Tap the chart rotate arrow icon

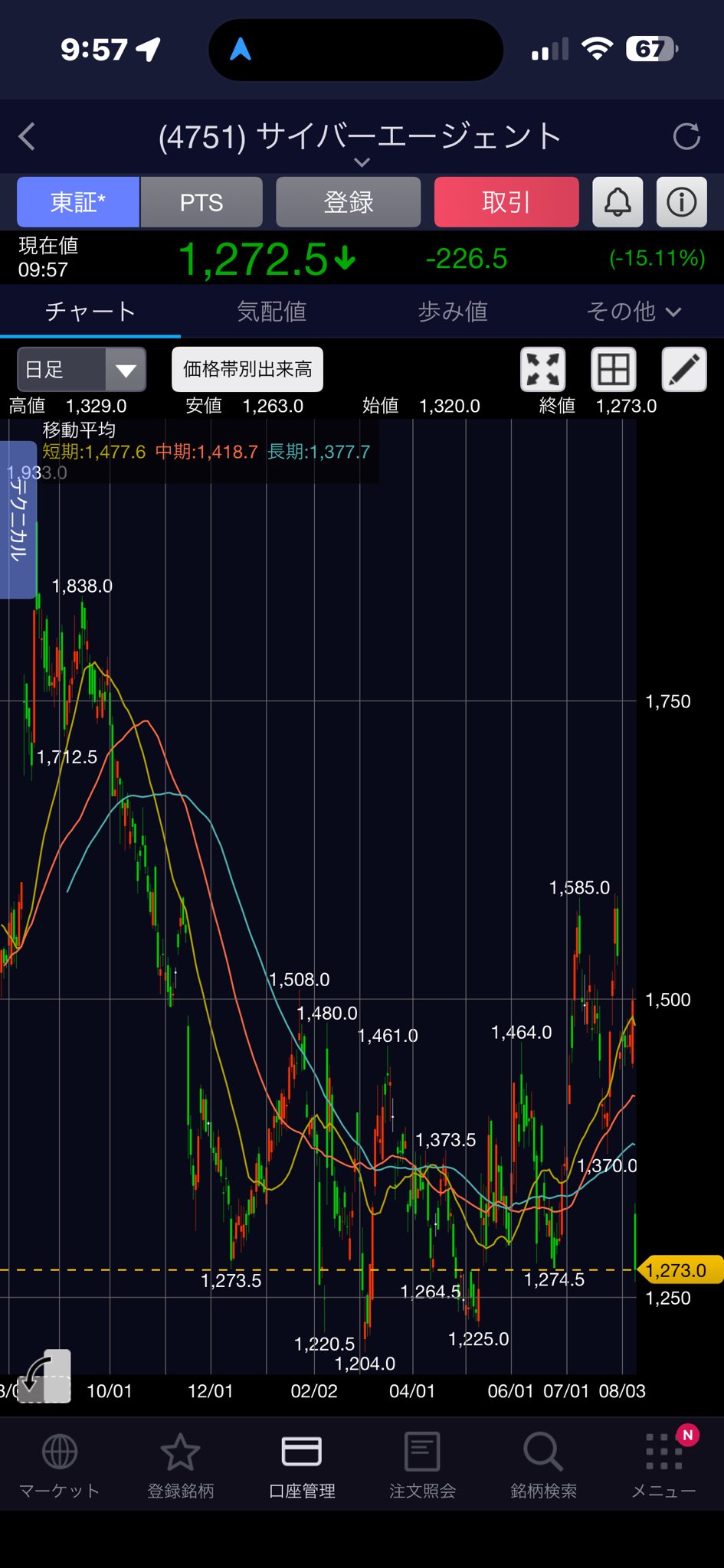[44, 1377]
